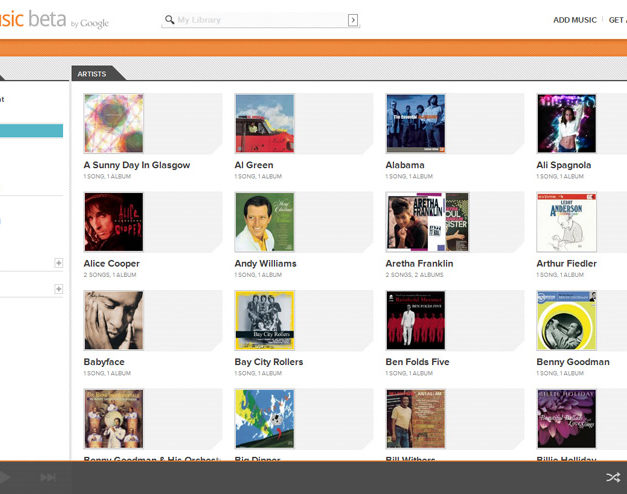Screen dimensions: 627x494
Task: Click the Benny Goodman artist name
Action: point(573,362)
